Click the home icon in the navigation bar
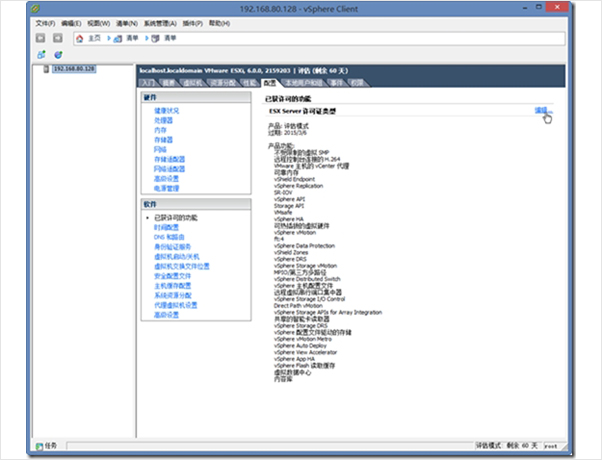This screenshot has width=602, height=460. [79, 38]
